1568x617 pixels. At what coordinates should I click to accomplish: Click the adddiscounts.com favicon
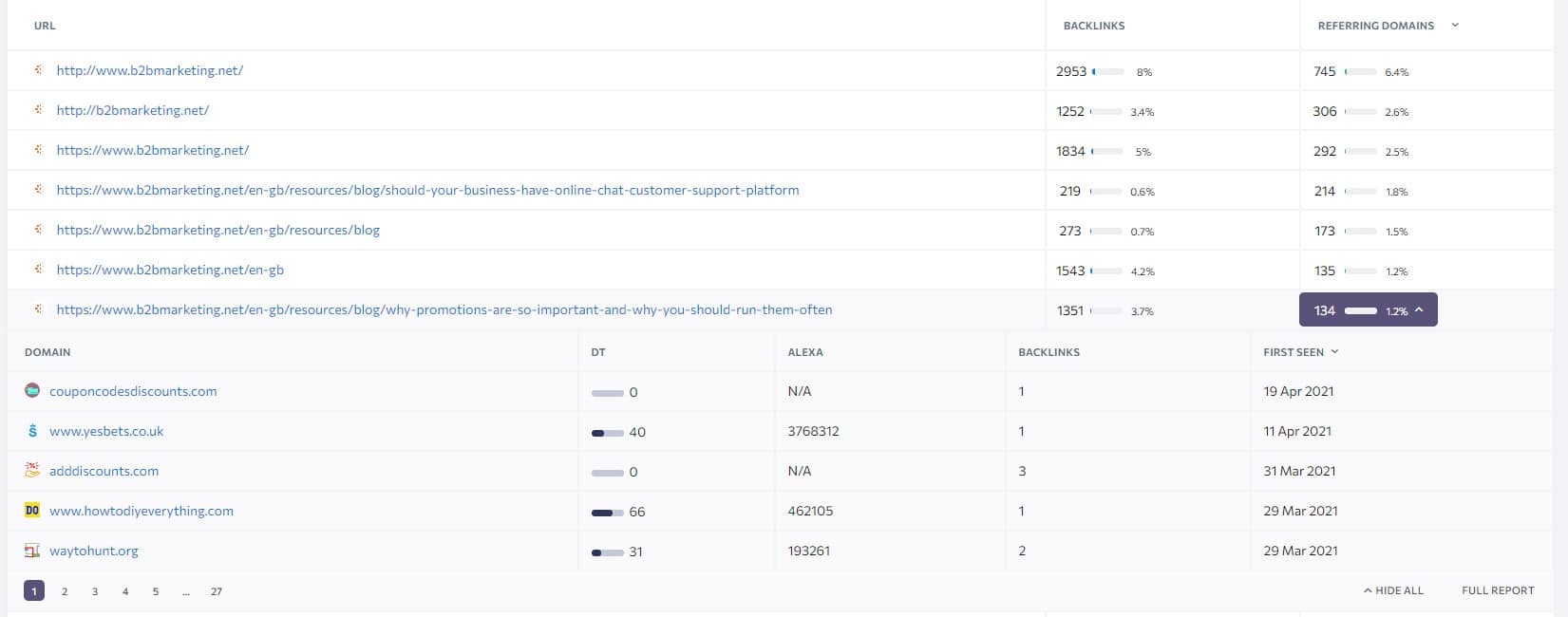click(x=32, y=471)
